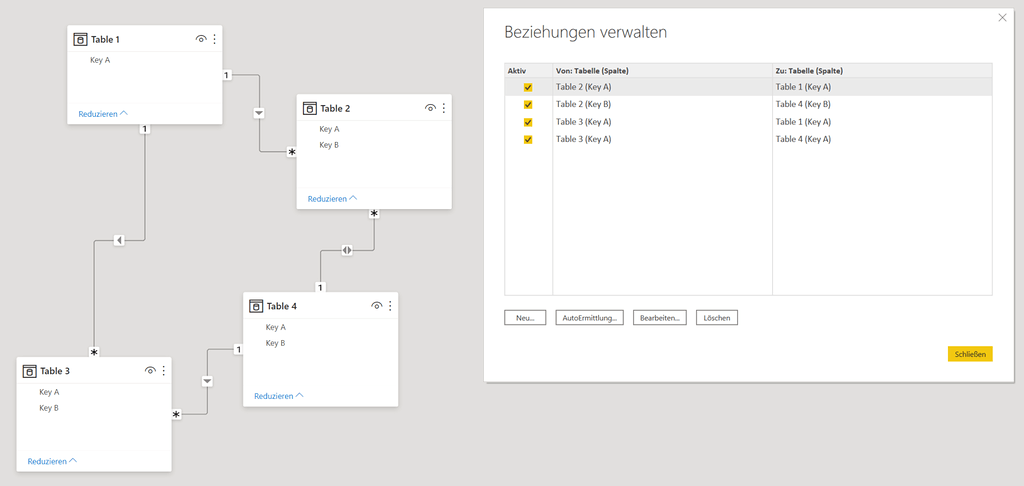The height and width of the screenshot is (486, 1024).
Task: Click the Table 1 table icon
Action: point(81,39)
